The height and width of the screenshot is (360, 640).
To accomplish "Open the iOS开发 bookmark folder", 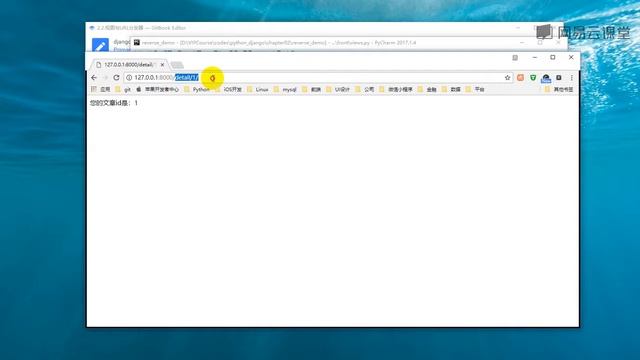I will [229, 89].
